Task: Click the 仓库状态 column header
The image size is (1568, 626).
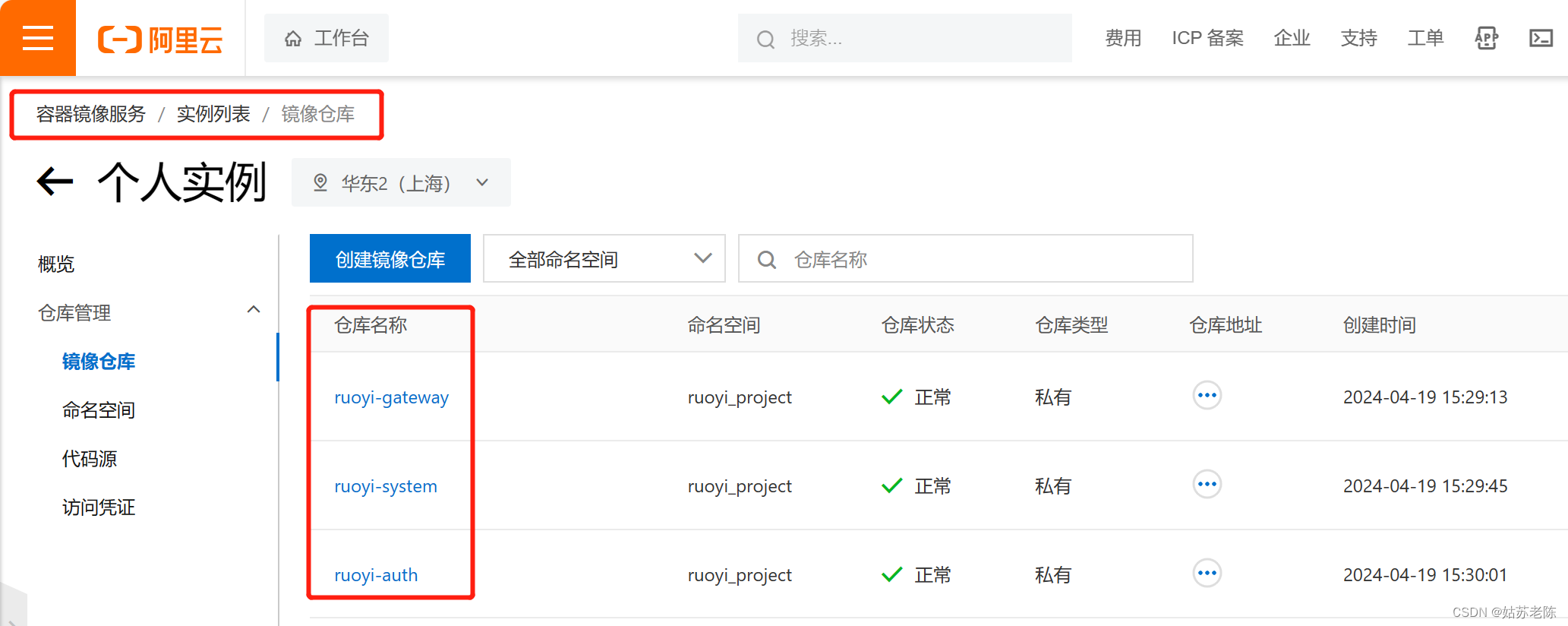Action: 917,325
